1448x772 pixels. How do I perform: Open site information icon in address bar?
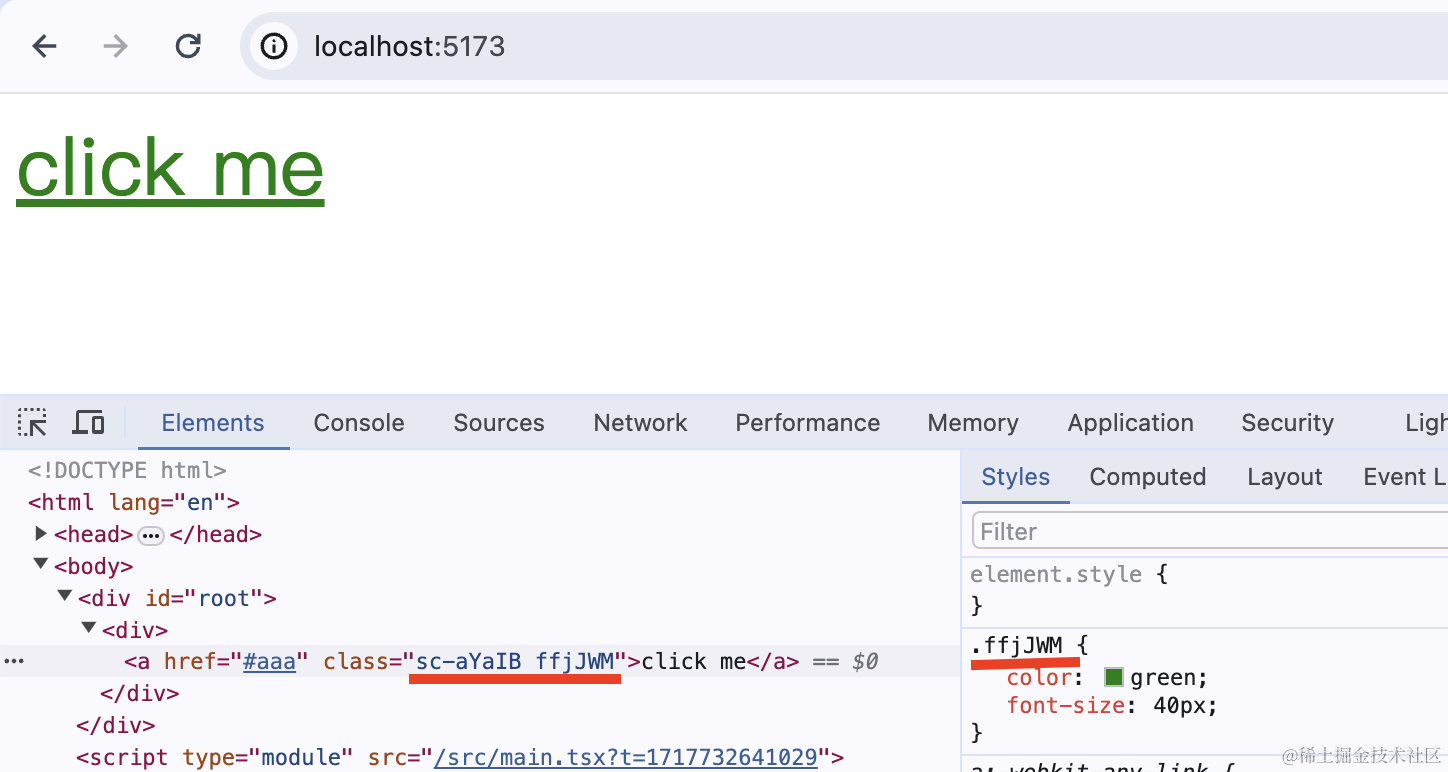[274, 46]
